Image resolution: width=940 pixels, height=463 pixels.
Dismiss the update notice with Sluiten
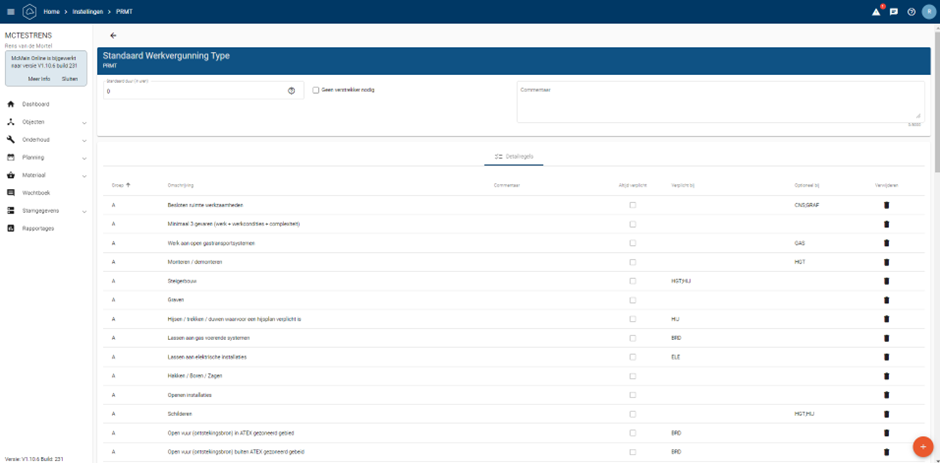coord(70,78)
